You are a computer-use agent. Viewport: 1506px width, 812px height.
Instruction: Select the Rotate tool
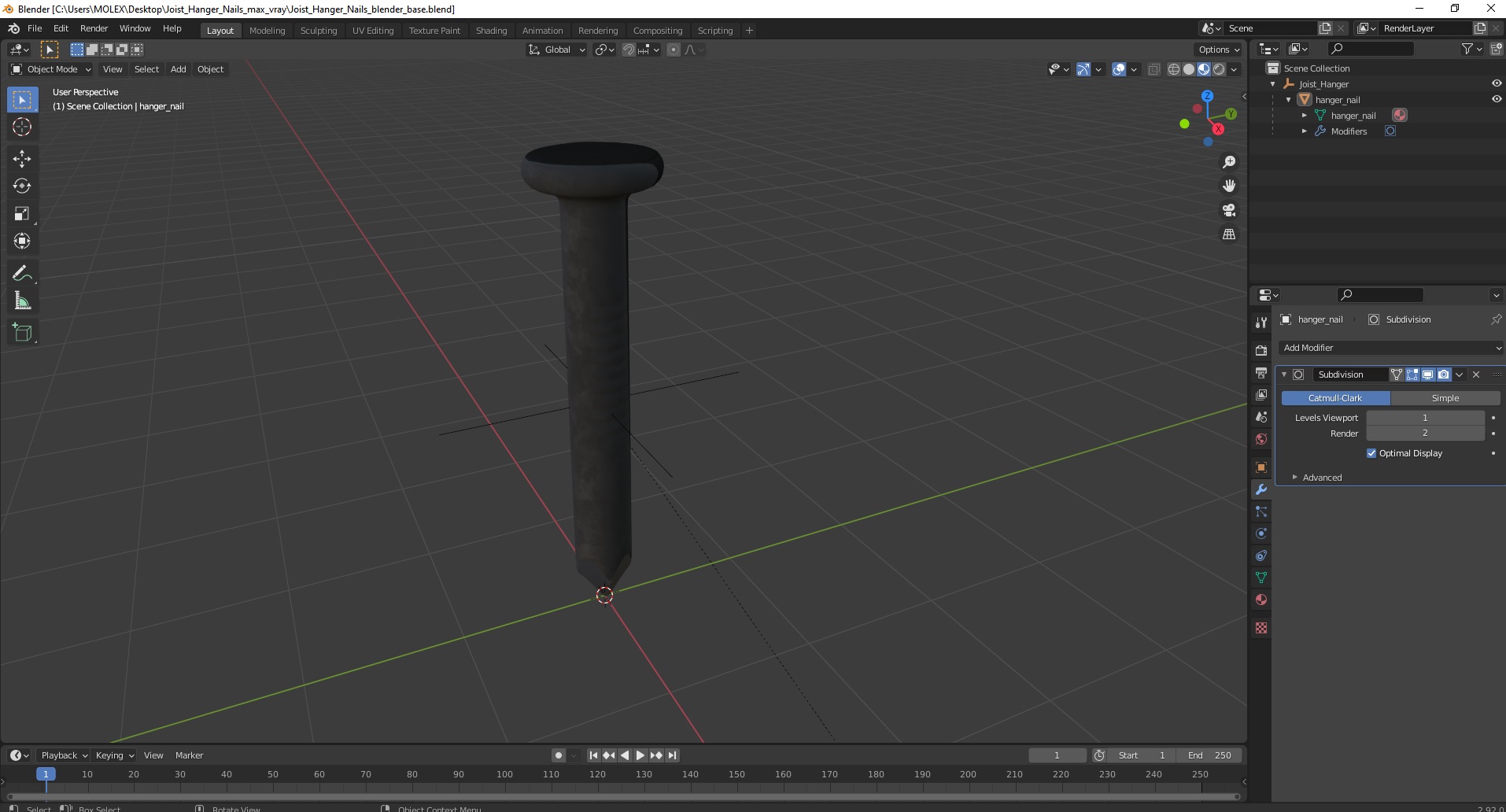tap(22, 186)
